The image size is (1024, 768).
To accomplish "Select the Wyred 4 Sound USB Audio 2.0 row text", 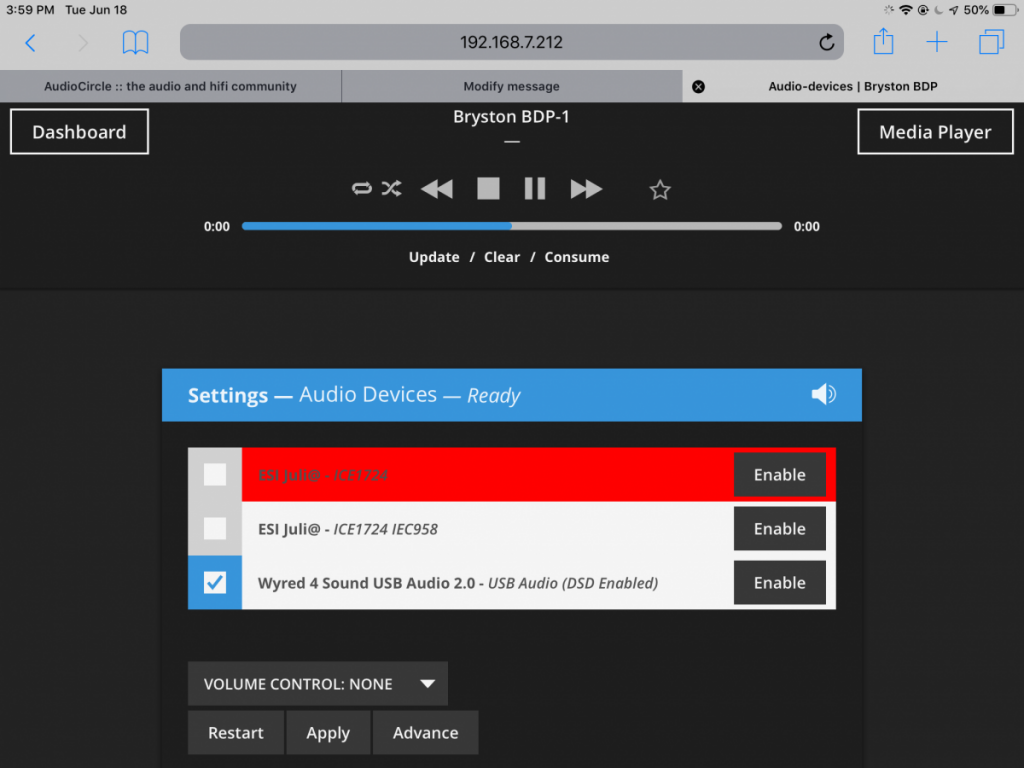I will point(458,583).
